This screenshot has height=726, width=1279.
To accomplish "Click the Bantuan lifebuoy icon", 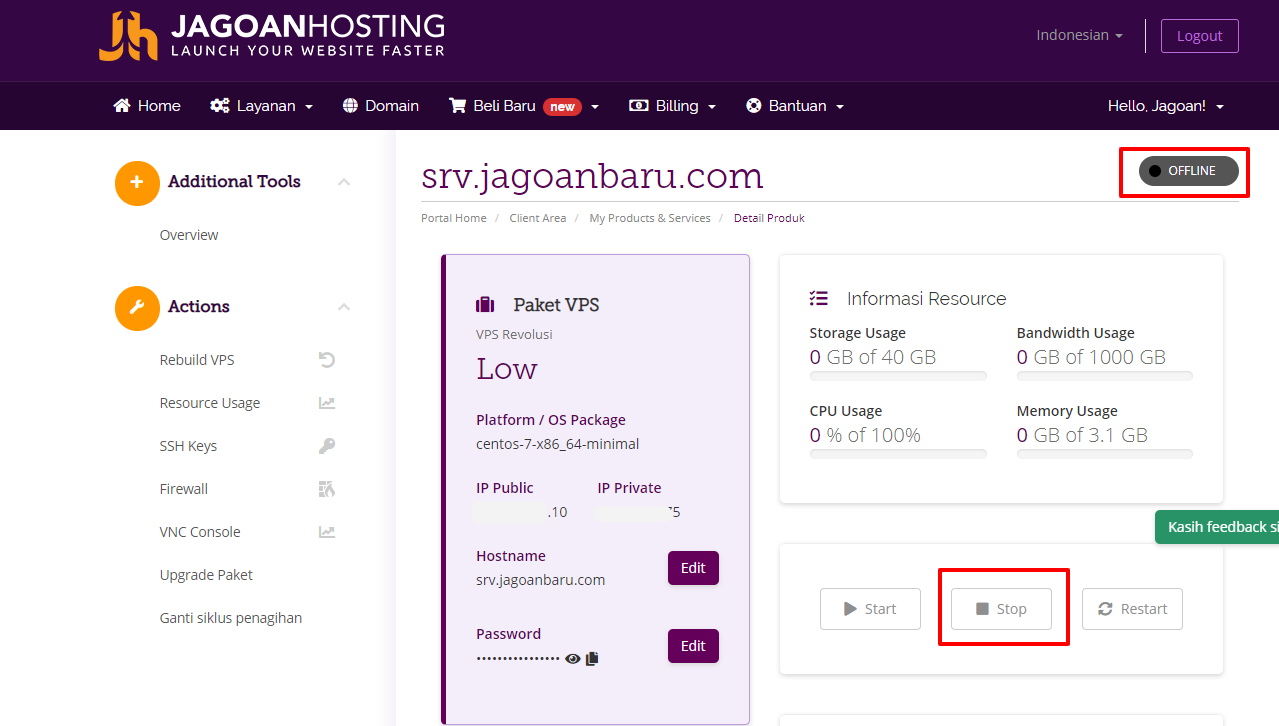I will coord(754,106).
